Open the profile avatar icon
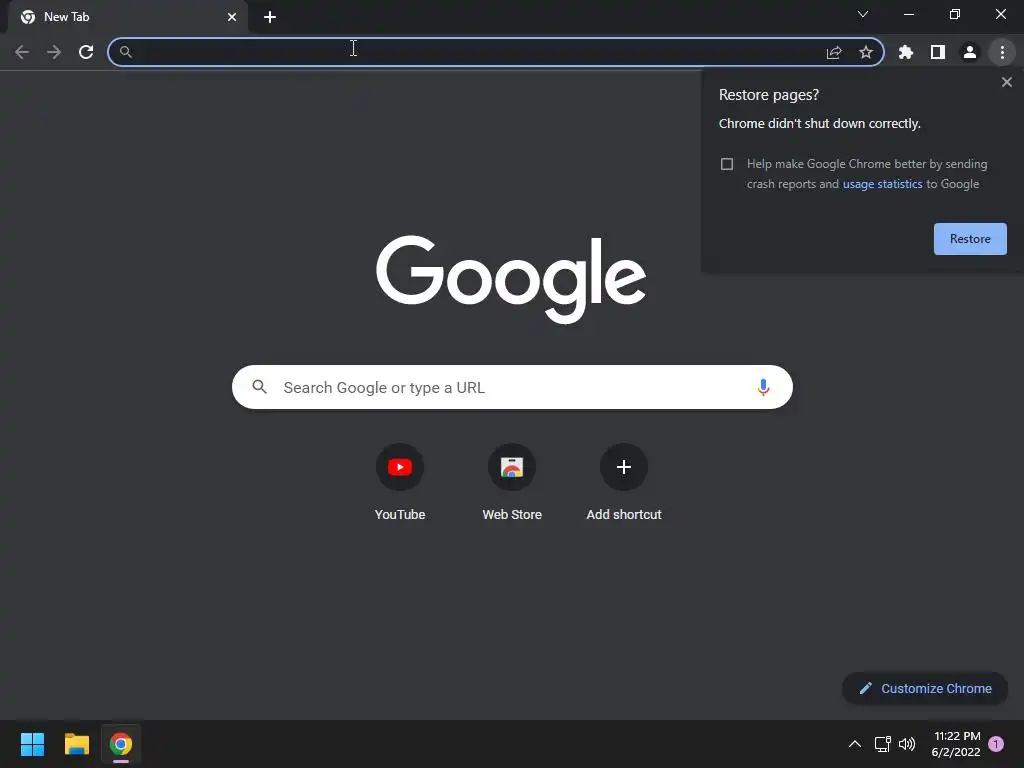 tap(970, 52)
